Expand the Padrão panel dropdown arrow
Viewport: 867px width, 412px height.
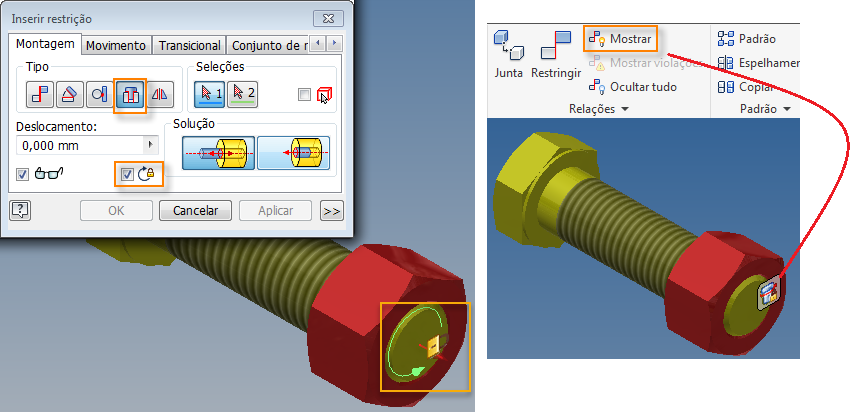[x=786, y=109]
